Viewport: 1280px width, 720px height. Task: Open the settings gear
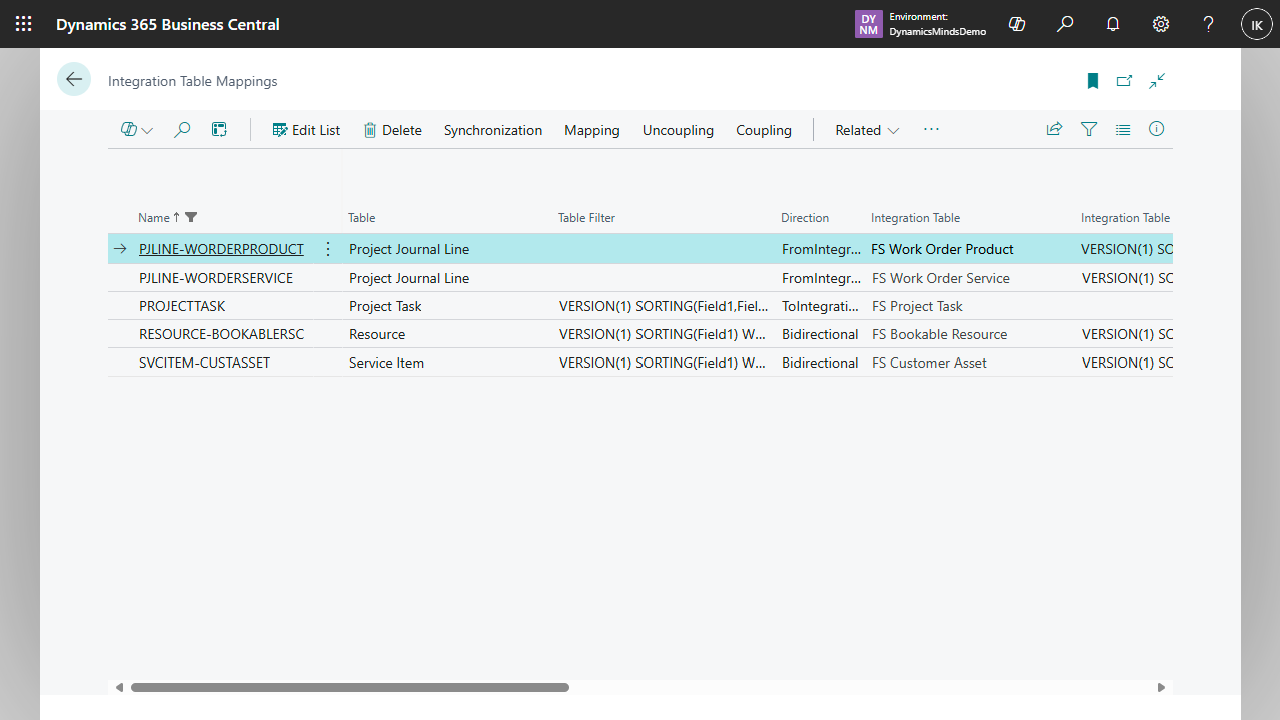pos(1161,24)
